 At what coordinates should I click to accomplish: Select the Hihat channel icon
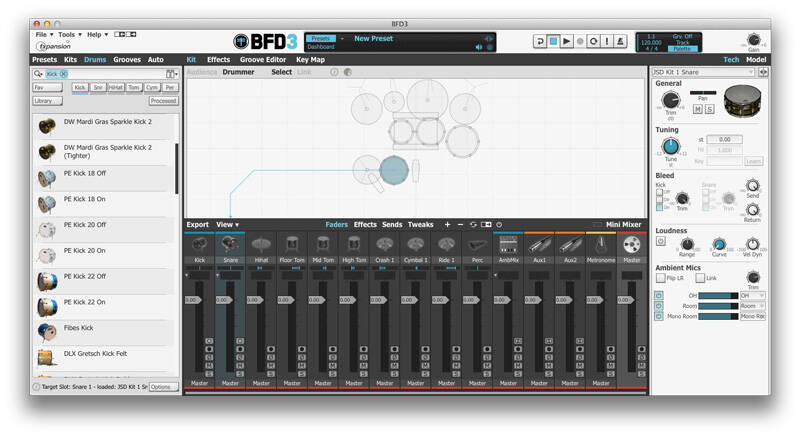(x=261, y=245)
